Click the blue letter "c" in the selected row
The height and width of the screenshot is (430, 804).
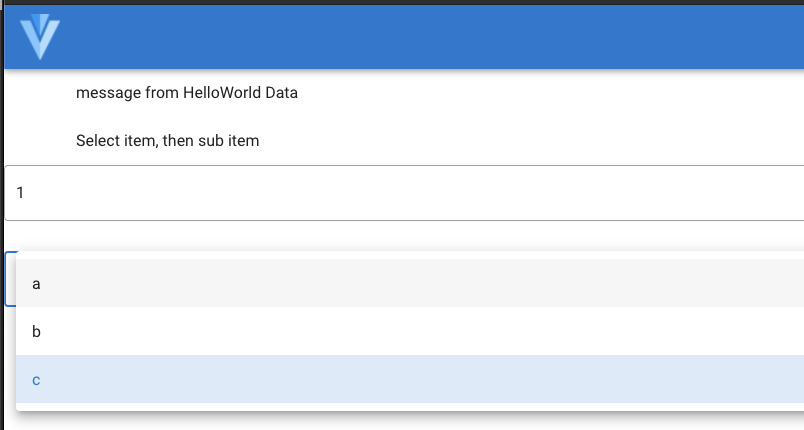click(x=36, y=380)
